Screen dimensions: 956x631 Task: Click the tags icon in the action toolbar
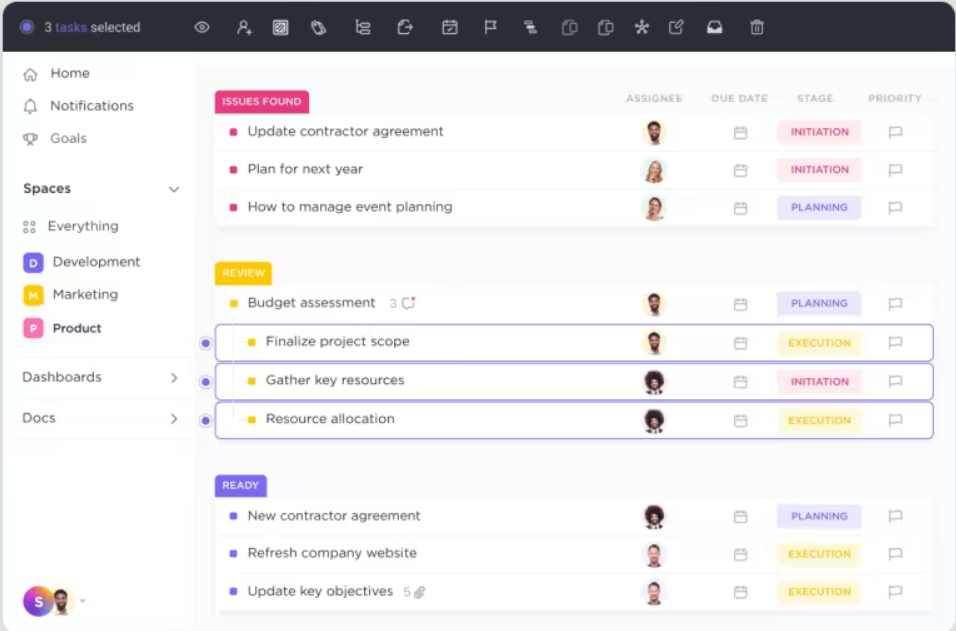coord(319,27)
